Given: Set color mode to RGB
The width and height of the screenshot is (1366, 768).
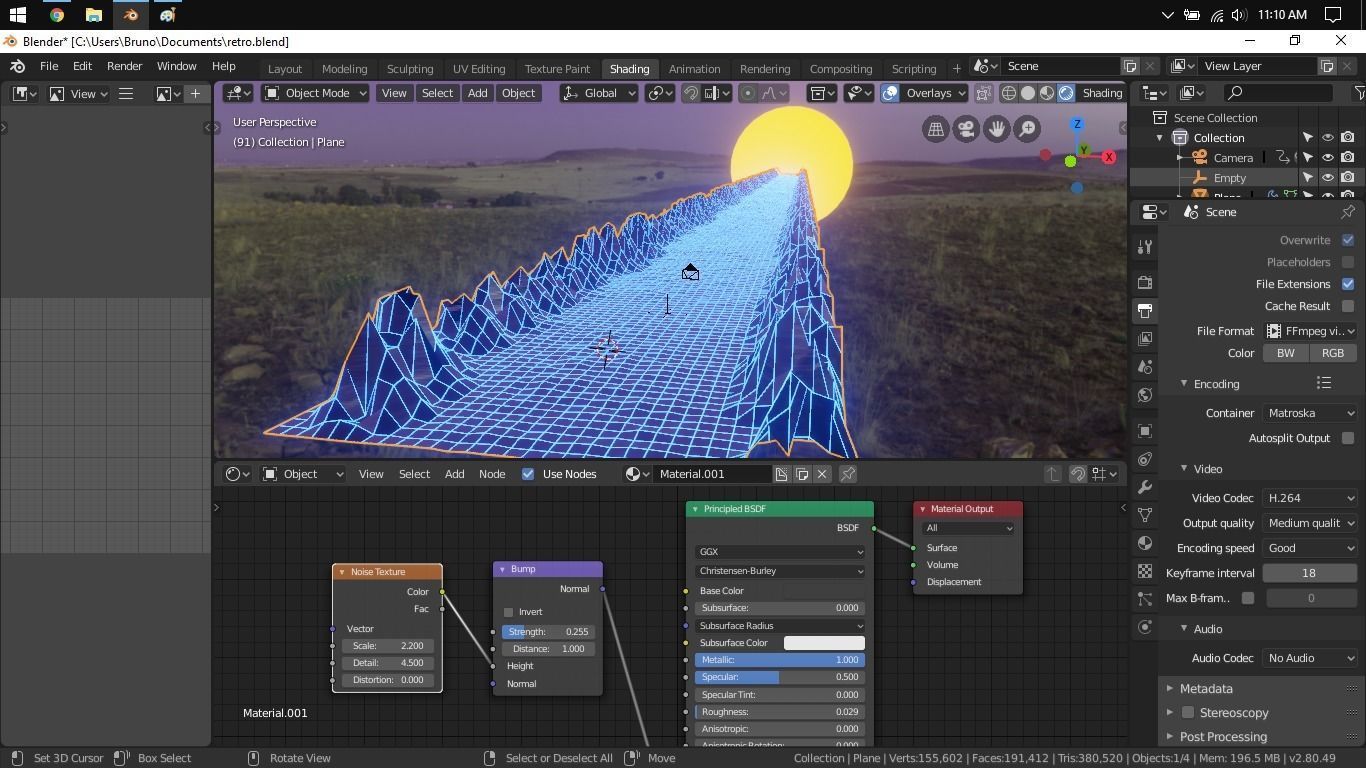Looking at the screenshot, I should click(x=1333, y=353).
